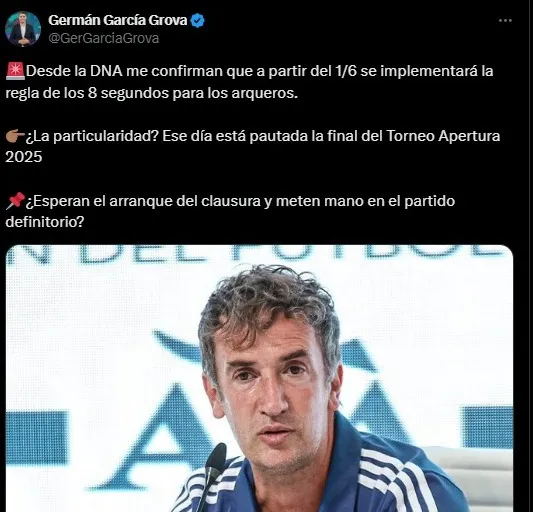Click the phrase 'Torneo Apertura' in the tweet
533x512 pixels.
443,136
